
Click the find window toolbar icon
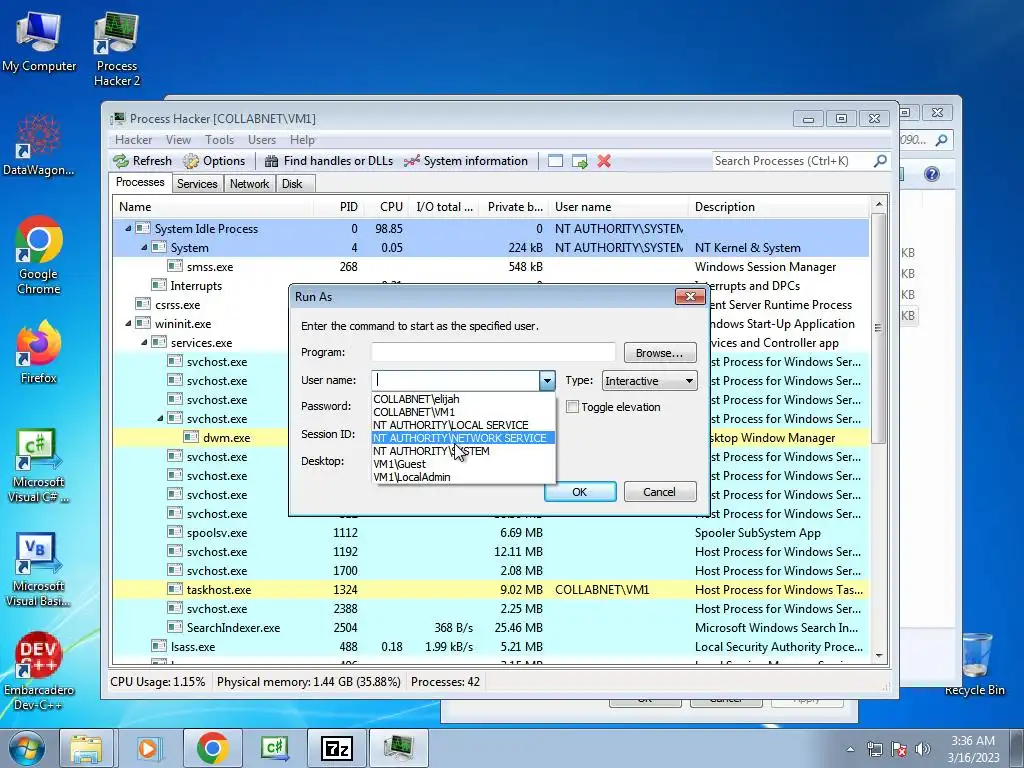point(555,161)
